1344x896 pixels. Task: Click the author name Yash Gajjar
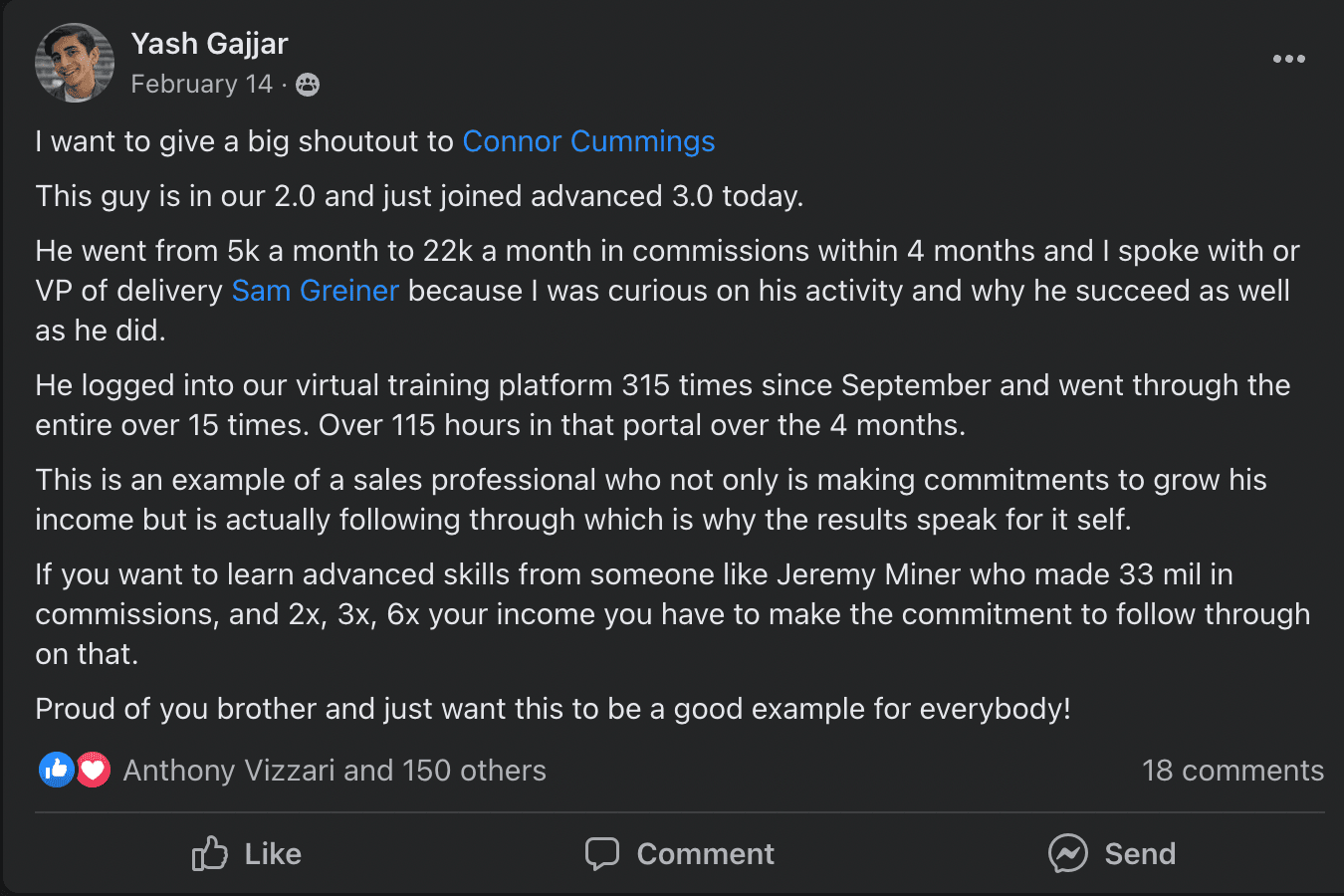point(209,44)
